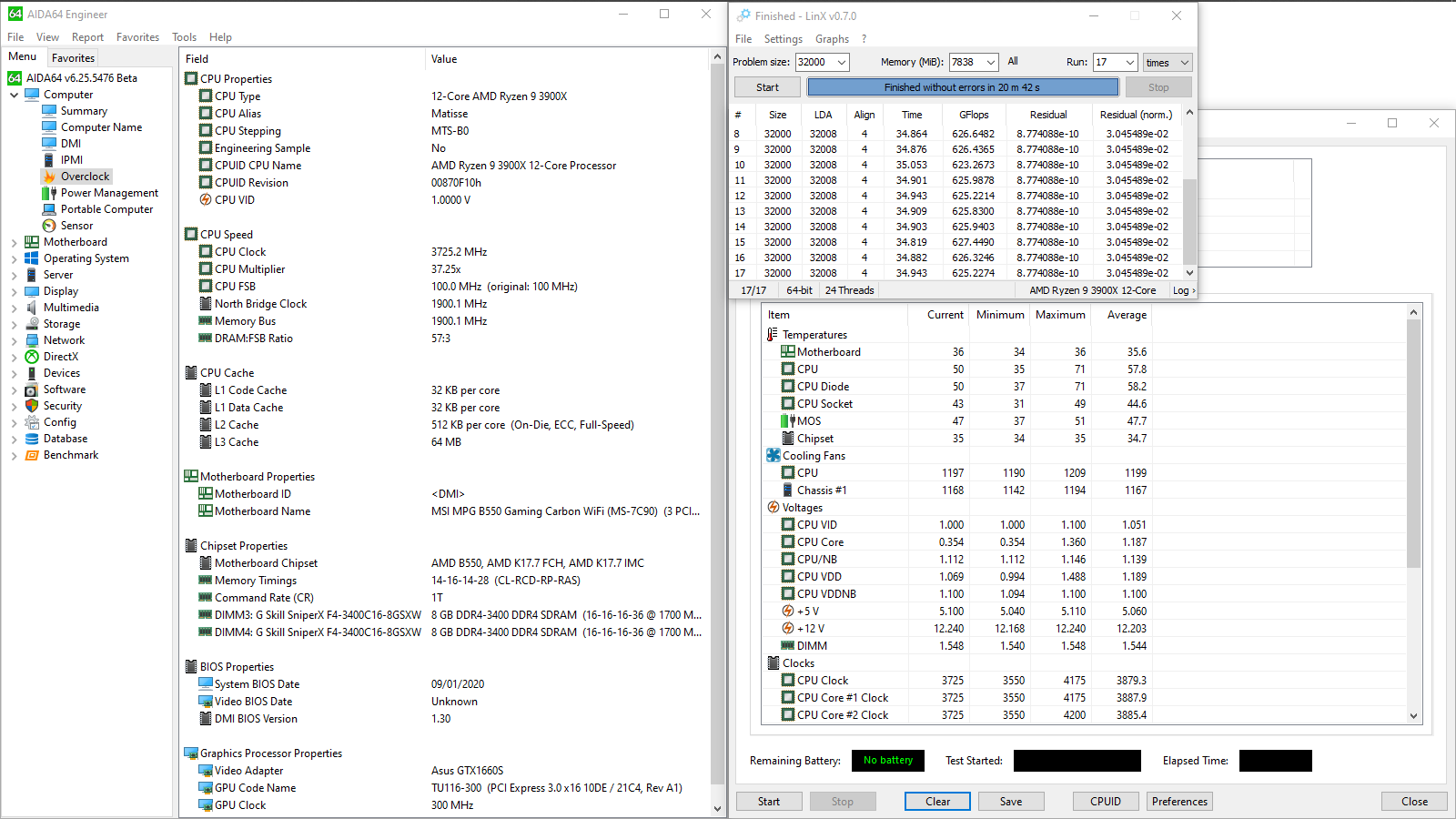
Task: Open the AIDA64 File menu
Action: pos(15,37)
